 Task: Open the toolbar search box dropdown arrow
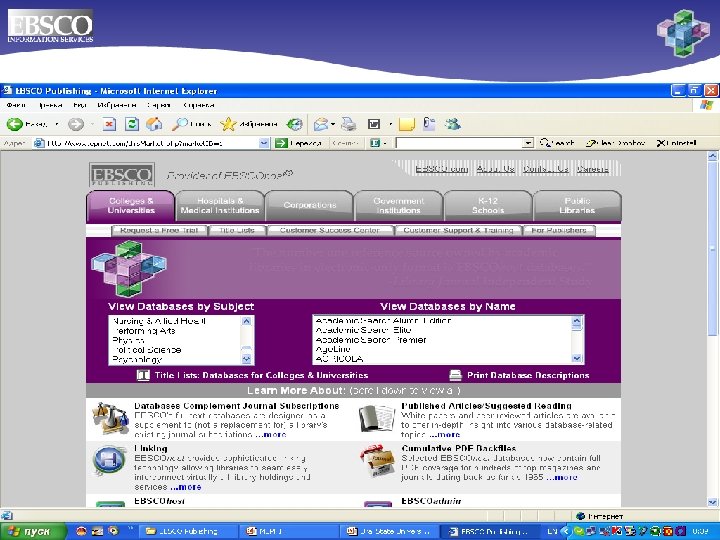pyautogui.click(x=528, y=143)
